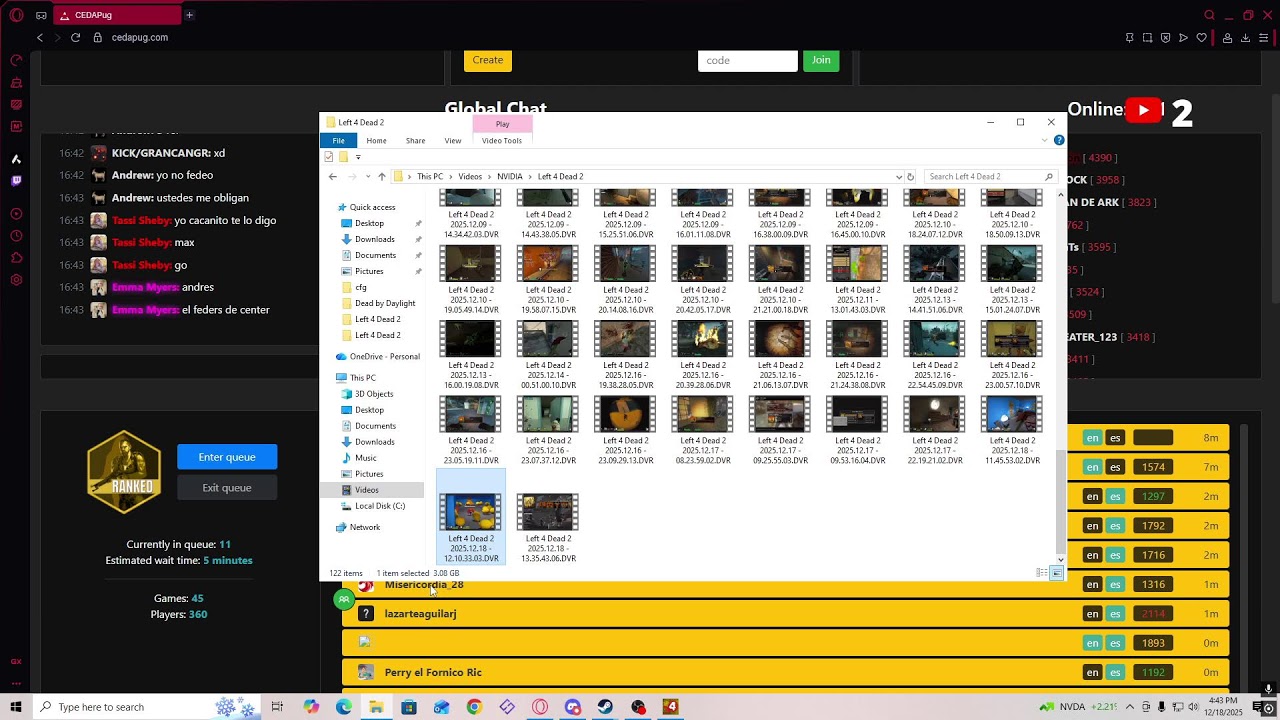
Task: Click the Windows Start button
Action: tap(16, 707)
